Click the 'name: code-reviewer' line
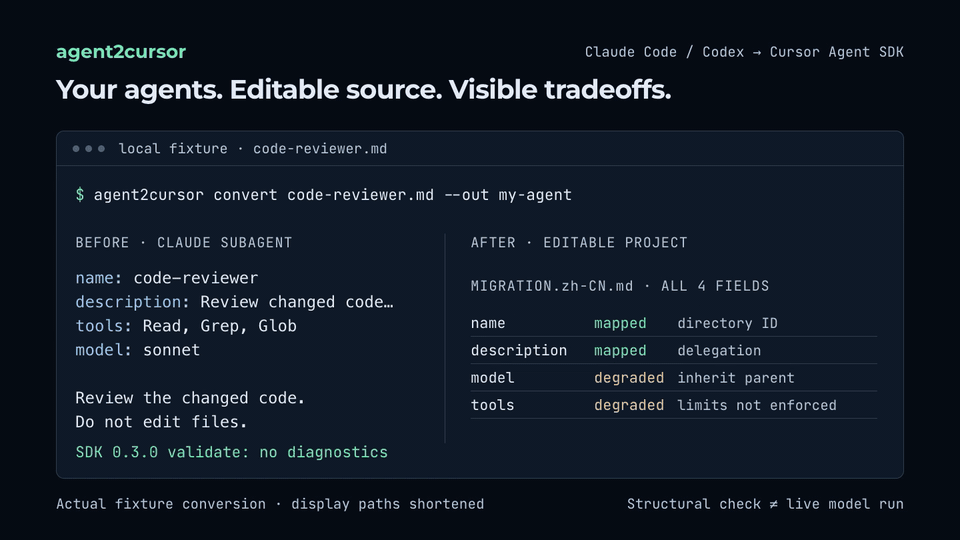Viewport: 960px width, 540px height. click(167, 278)
